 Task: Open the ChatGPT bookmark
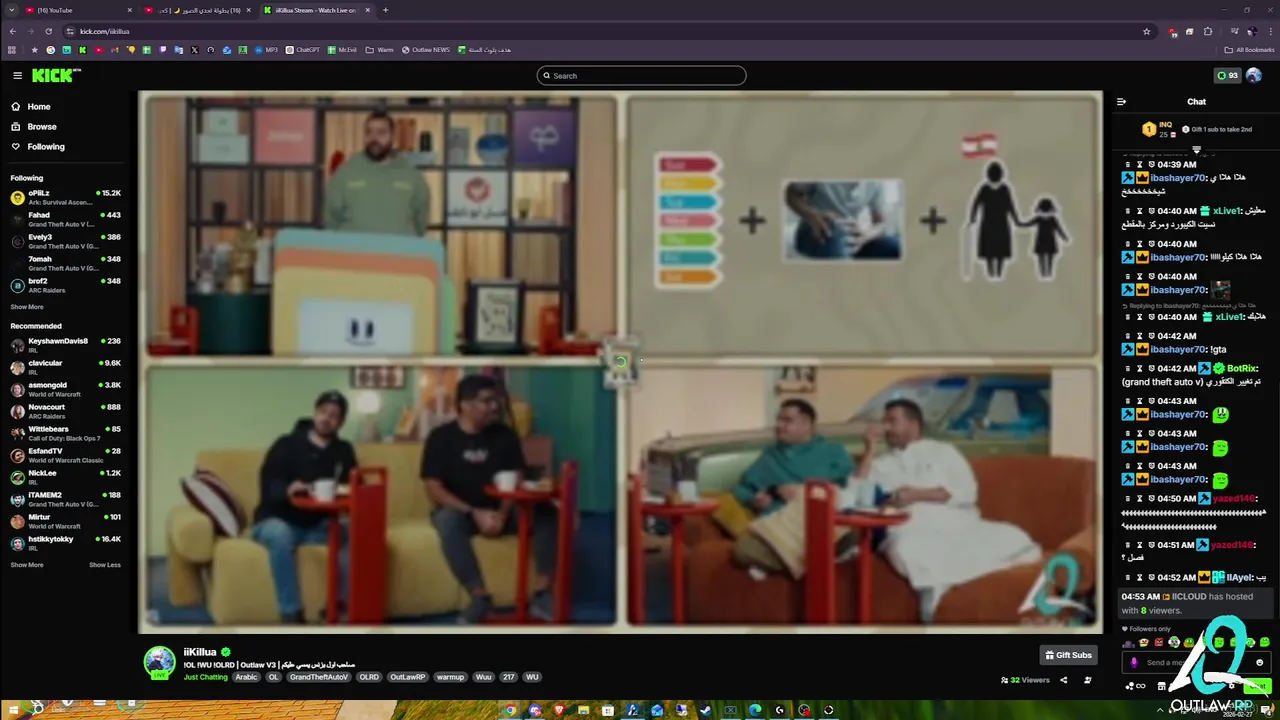tap(304, 49)
